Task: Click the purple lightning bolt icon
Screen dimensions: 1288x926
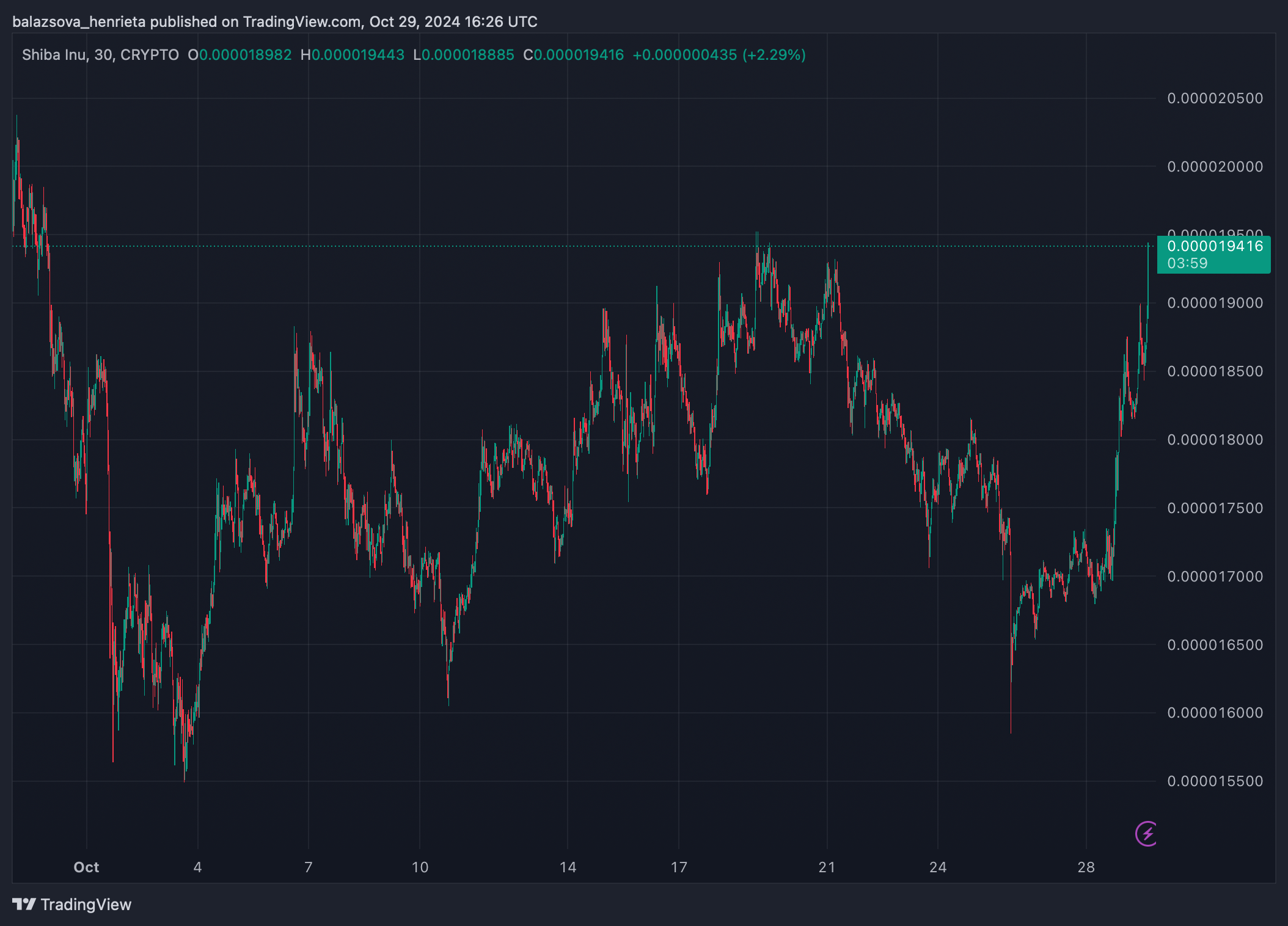Action: point(1146,834)
